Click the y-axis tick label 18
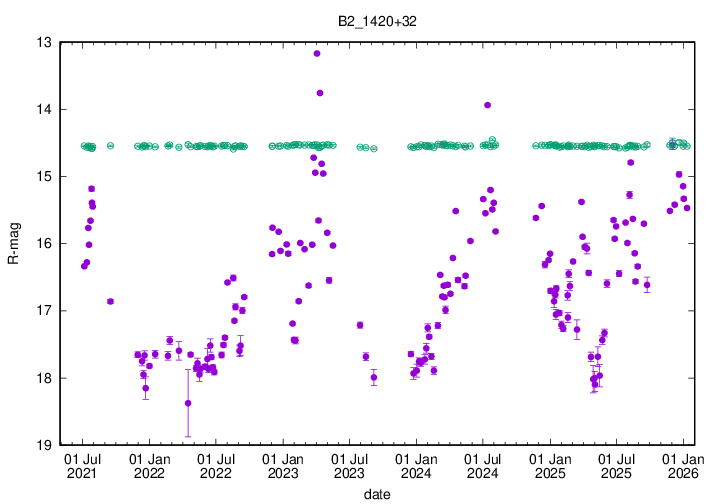The width and height of the screenshot is (720, 504). pyautogui.click(x=45, y=378)
